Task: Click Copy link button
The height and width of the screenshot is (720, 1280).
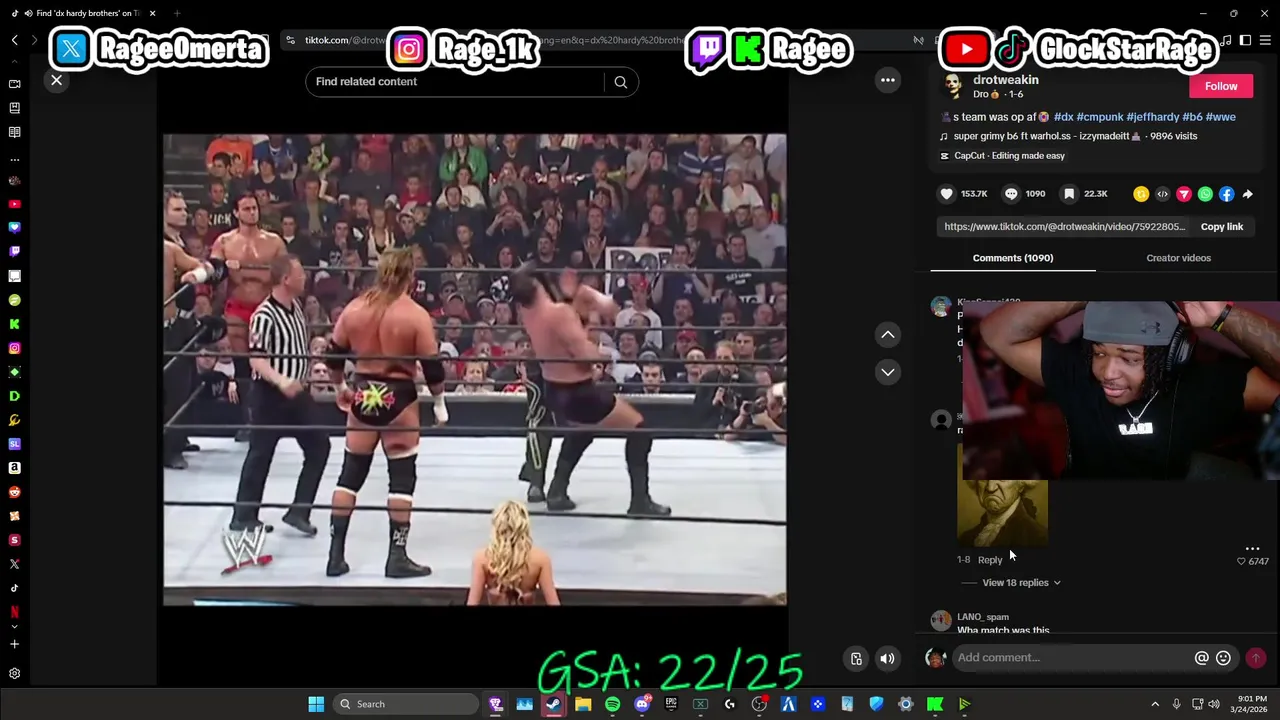Action: (x=1221, y=227)
